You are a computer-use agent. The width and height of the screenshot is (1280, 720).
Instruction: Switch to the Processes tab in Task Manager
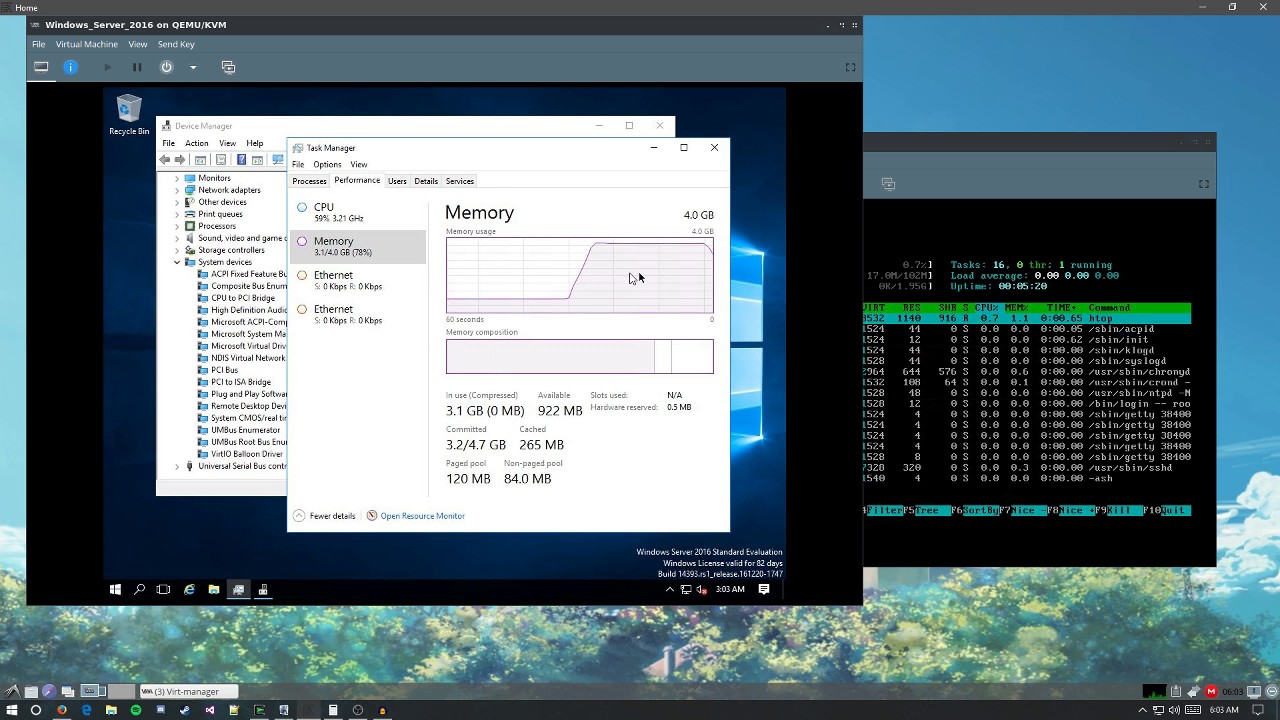coord(309,181)
